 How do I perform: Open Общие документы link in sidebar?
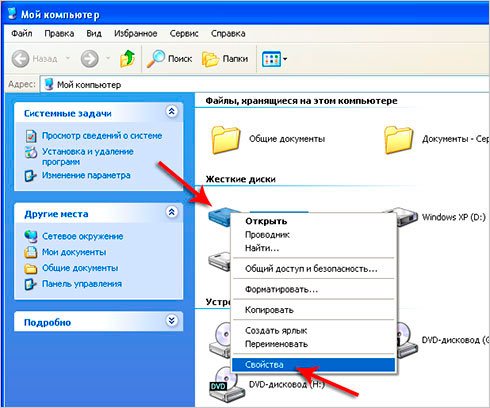pos(80,268)
